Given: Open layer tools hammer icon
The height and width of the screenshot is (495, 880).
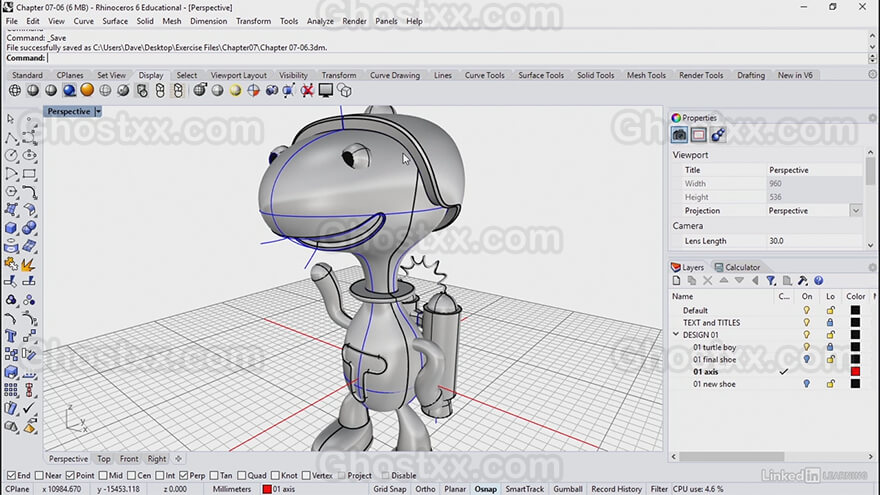Looking at the screenshot, I should pos(803,281).
